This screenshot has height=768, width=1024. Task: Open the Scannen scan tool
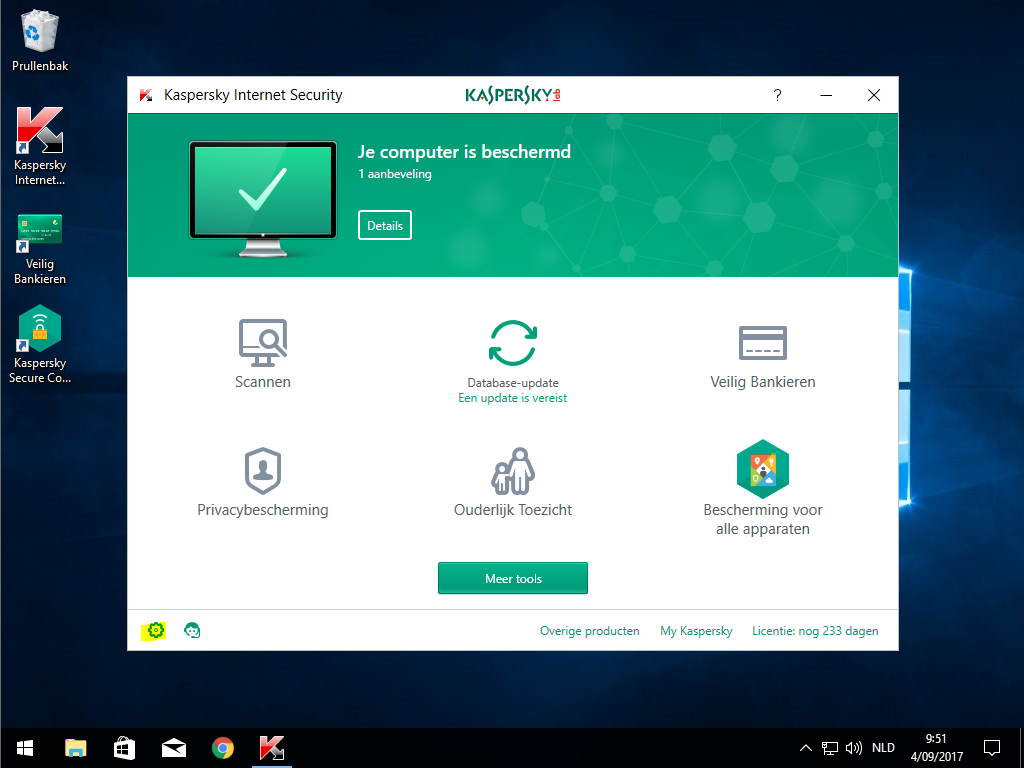(x=263, y=353)
